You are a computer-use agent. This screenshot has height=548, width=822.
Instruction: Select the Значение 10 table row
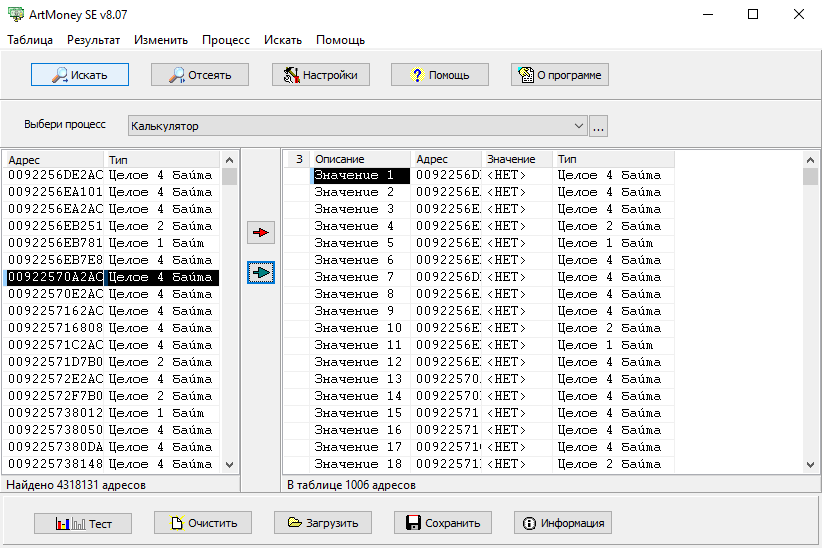pos(479,328)
